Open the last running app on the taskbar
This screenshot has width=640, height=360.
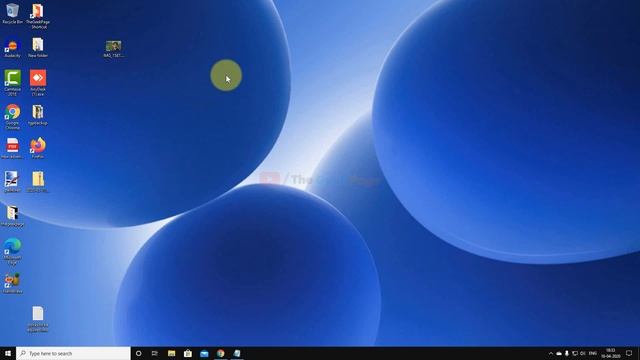click(237, 353)
